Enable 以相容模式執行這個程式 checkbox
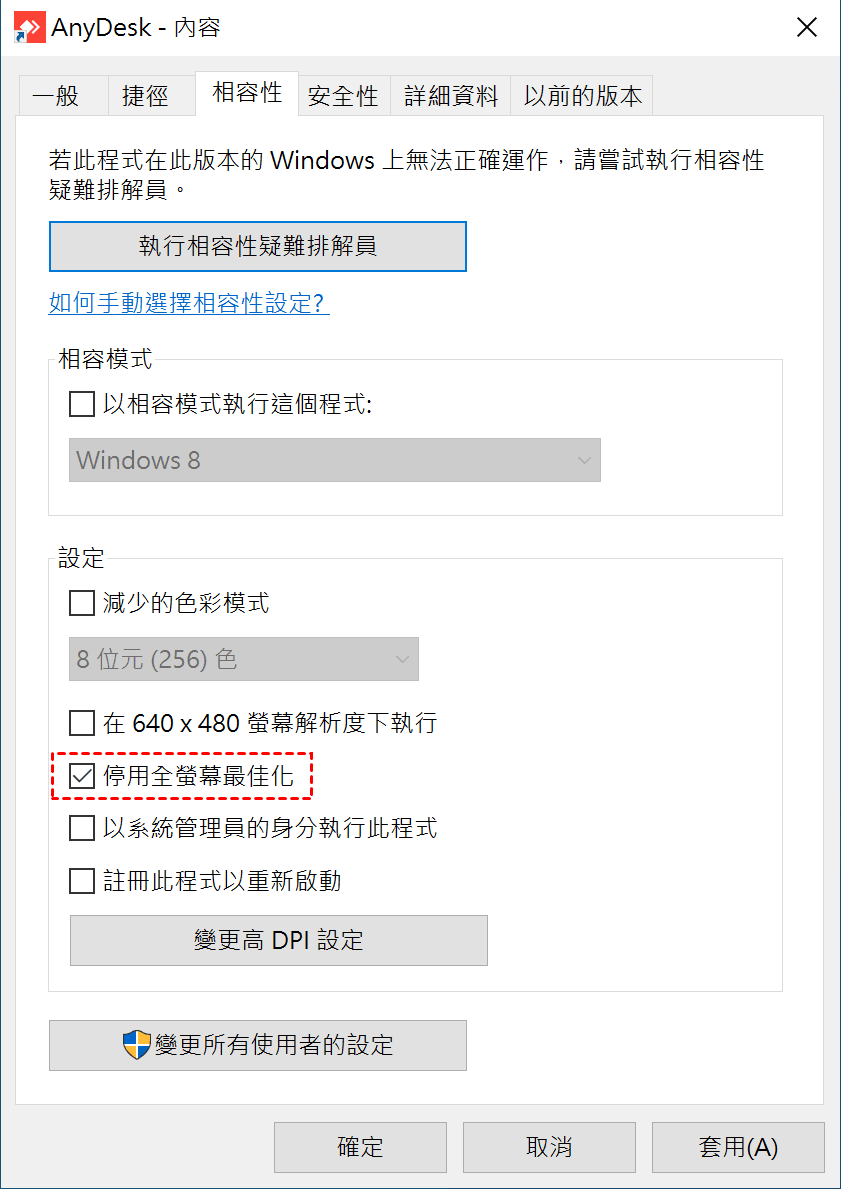Image resolution: width=841 pixels, height=1189 pixels. [x=81, y=405]
